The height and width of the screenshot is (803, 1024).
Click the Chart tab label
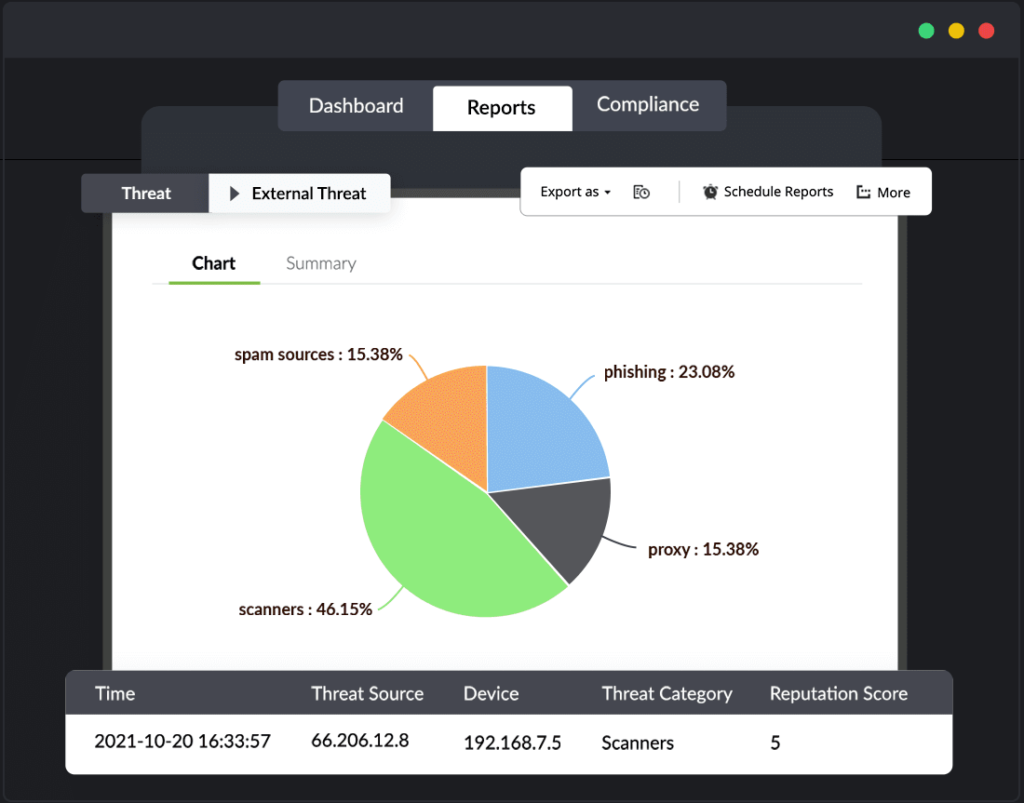[x=213, y=263]
